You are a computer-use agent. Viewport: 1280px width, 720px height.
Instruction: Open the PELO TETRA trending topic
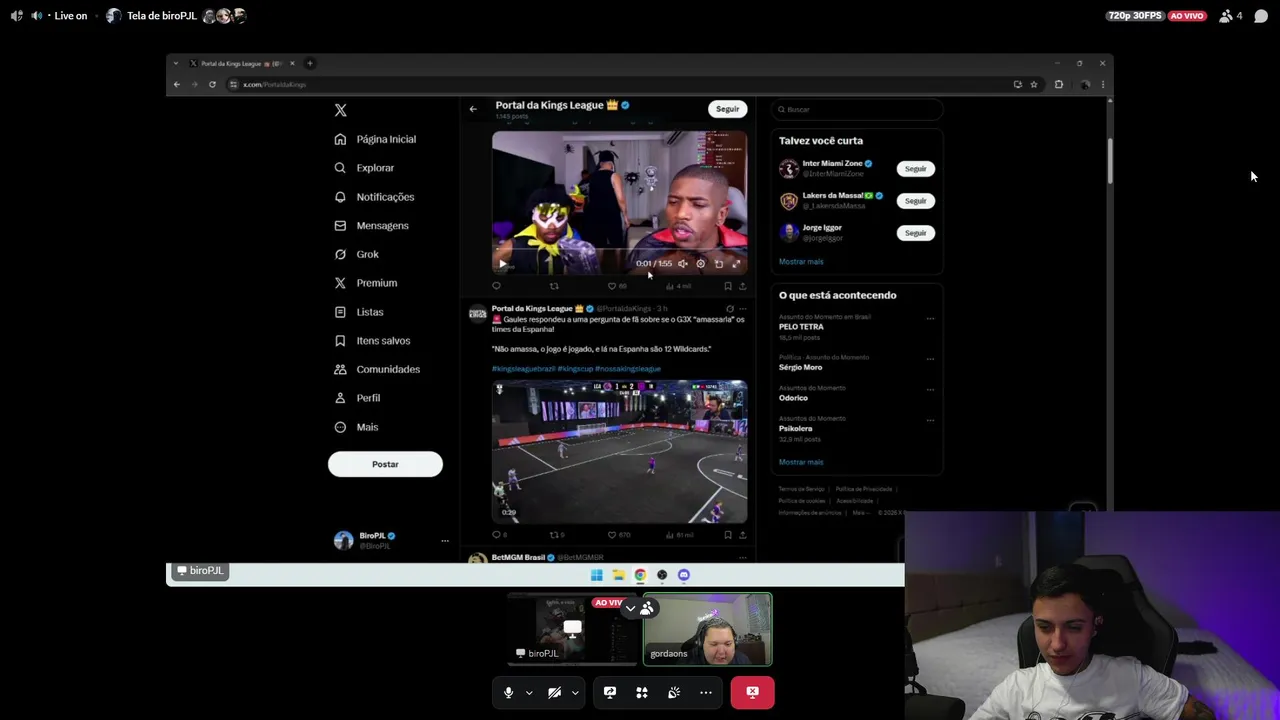(x=801, y=327)
